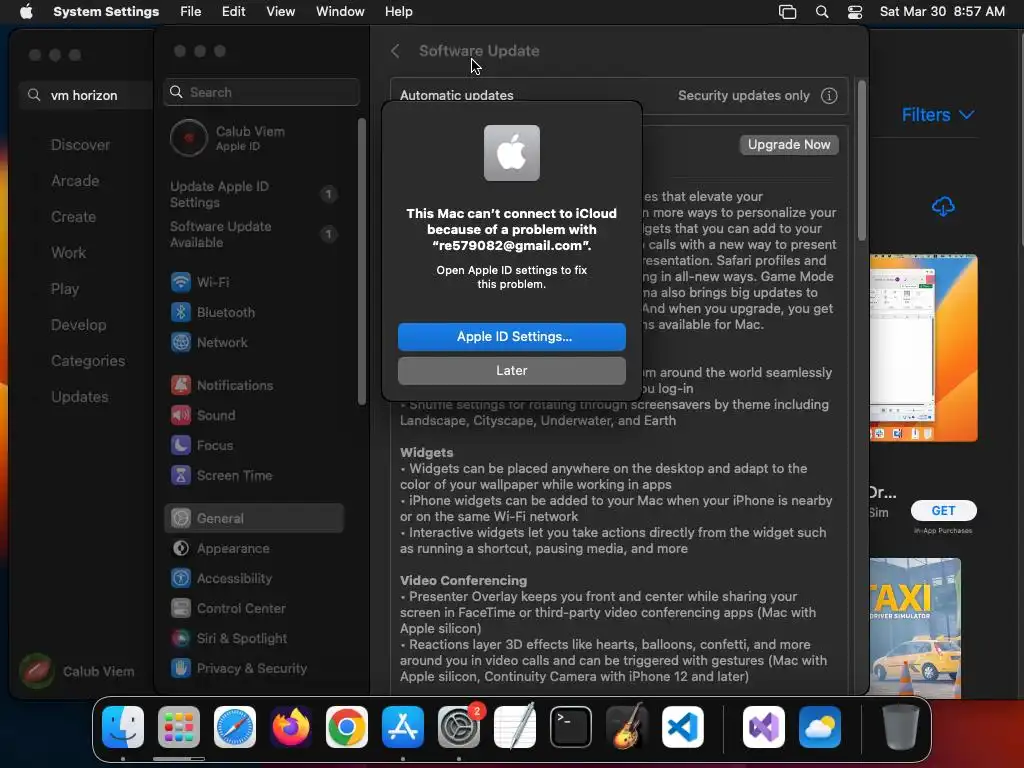Select Develop in App Store sidebar
Image resolution: width=1024 pixels, height=768 pixels.
78,325
